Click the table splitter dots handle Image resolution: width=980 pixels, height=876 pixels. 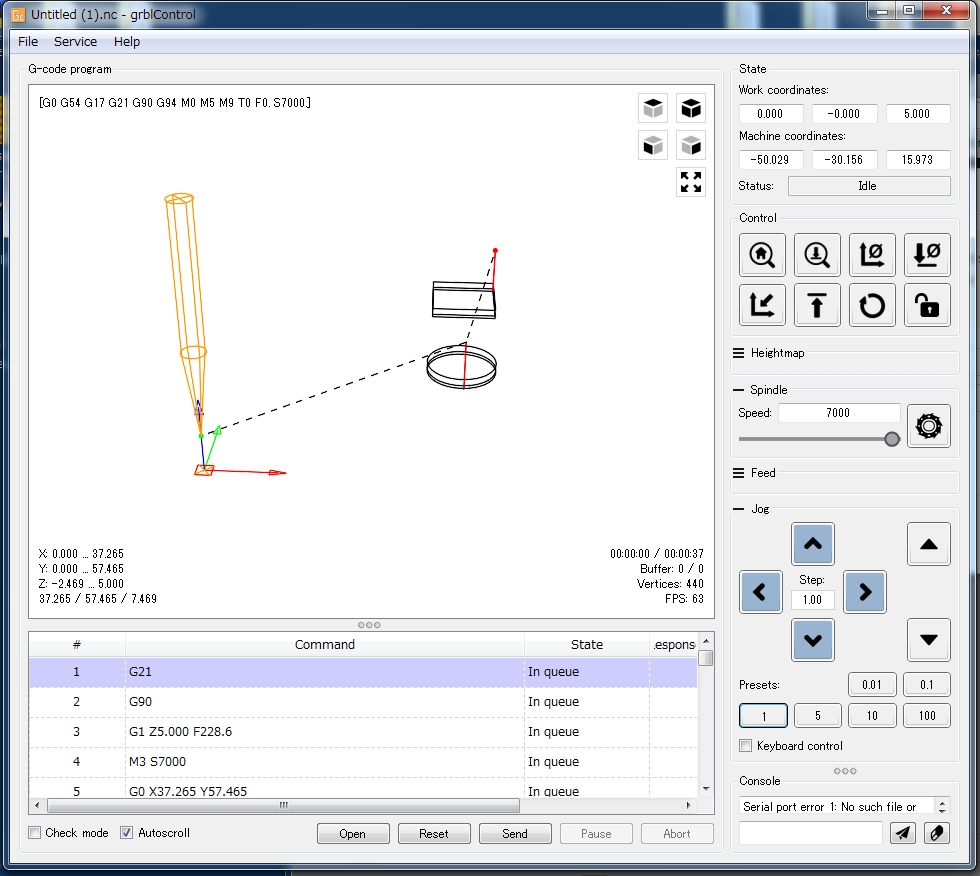click(369, 625)
